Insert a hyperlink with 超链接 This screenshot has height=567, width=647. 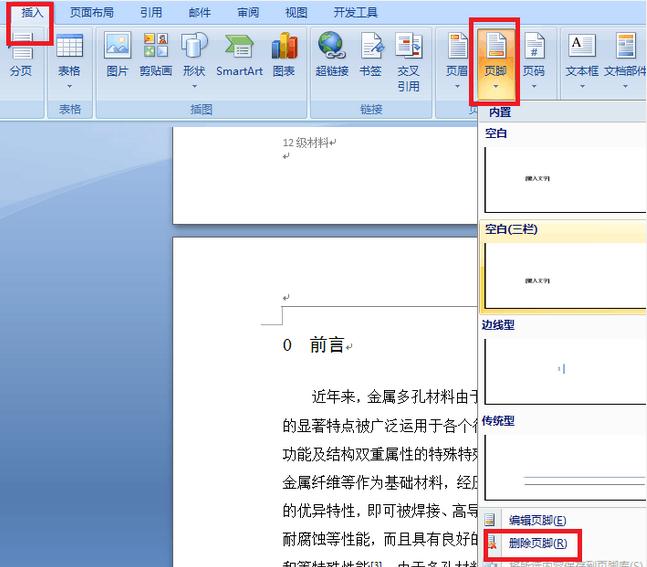[332, 54]
